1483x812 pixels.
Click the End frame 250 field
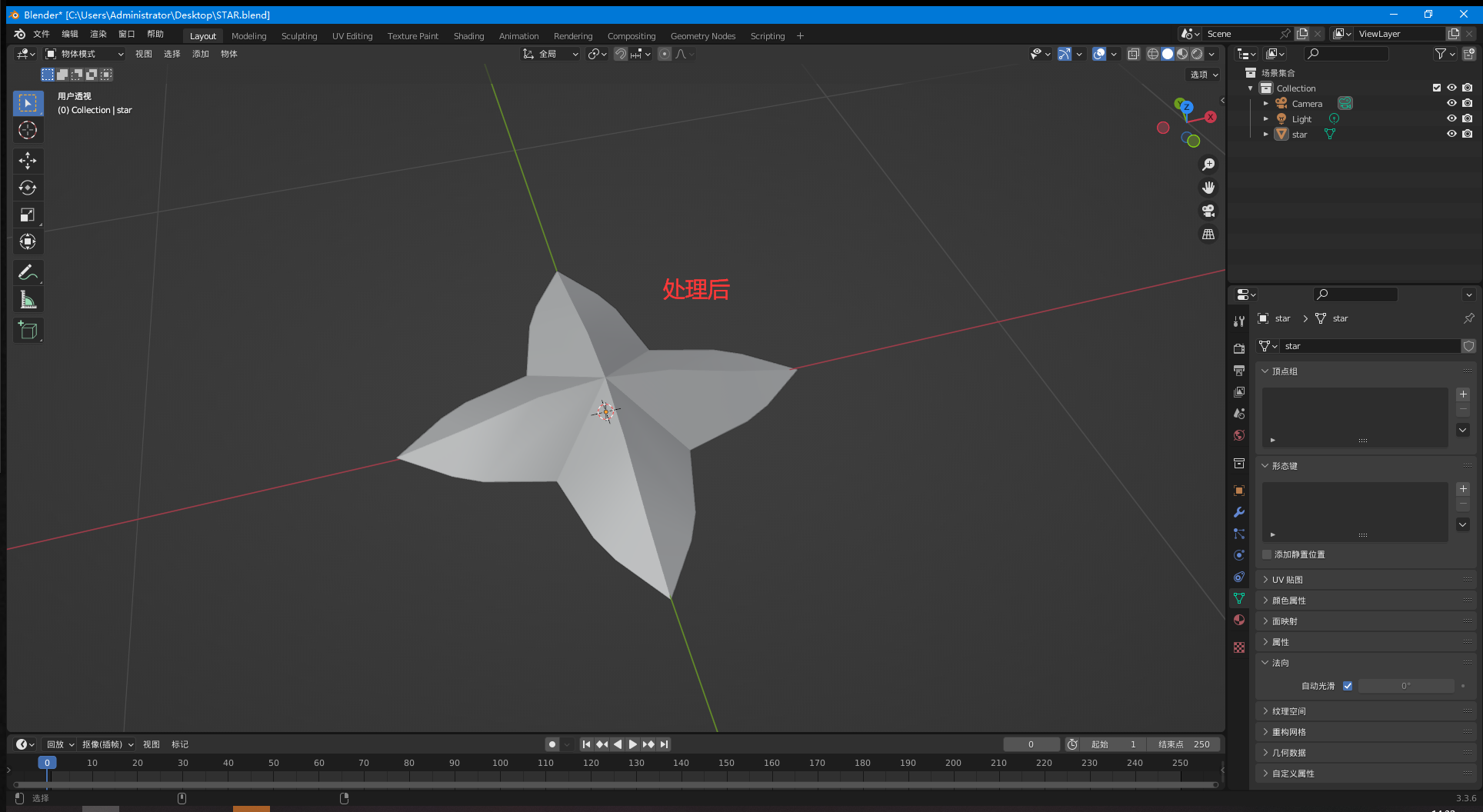(x=1183, y=744)
